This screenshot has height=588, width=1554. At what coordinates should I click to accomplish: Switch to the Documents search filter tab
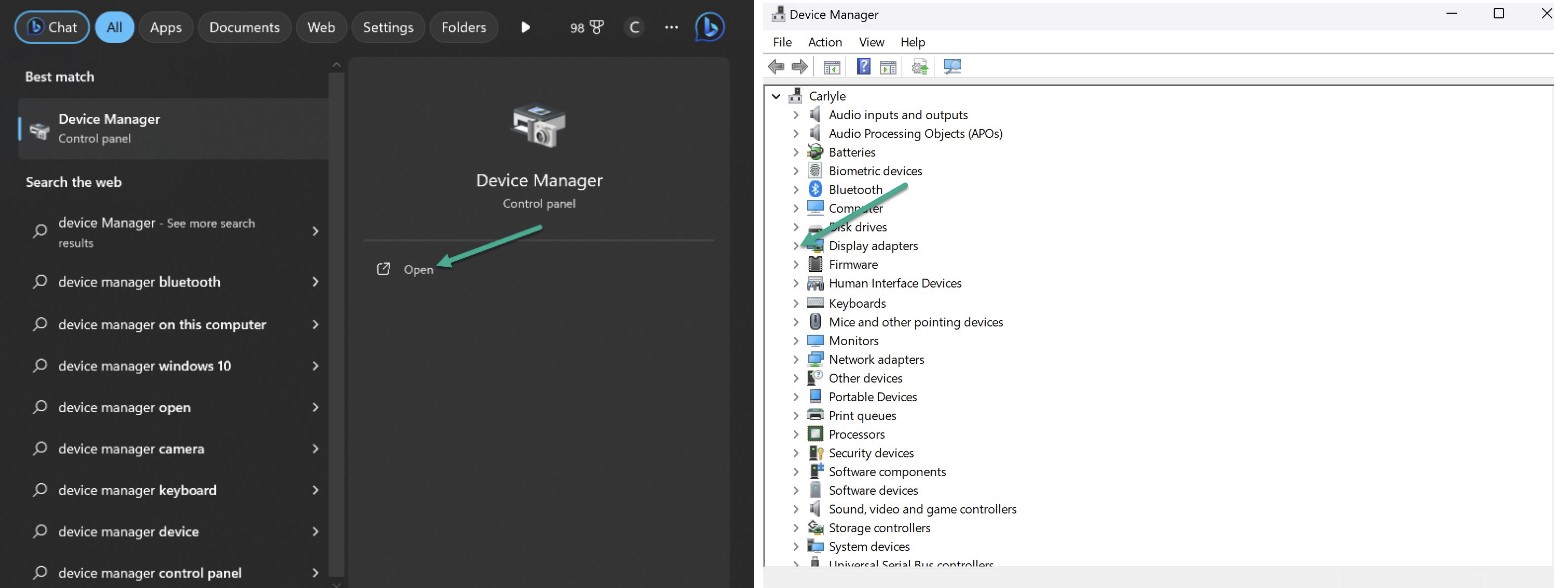pos(245,27)
